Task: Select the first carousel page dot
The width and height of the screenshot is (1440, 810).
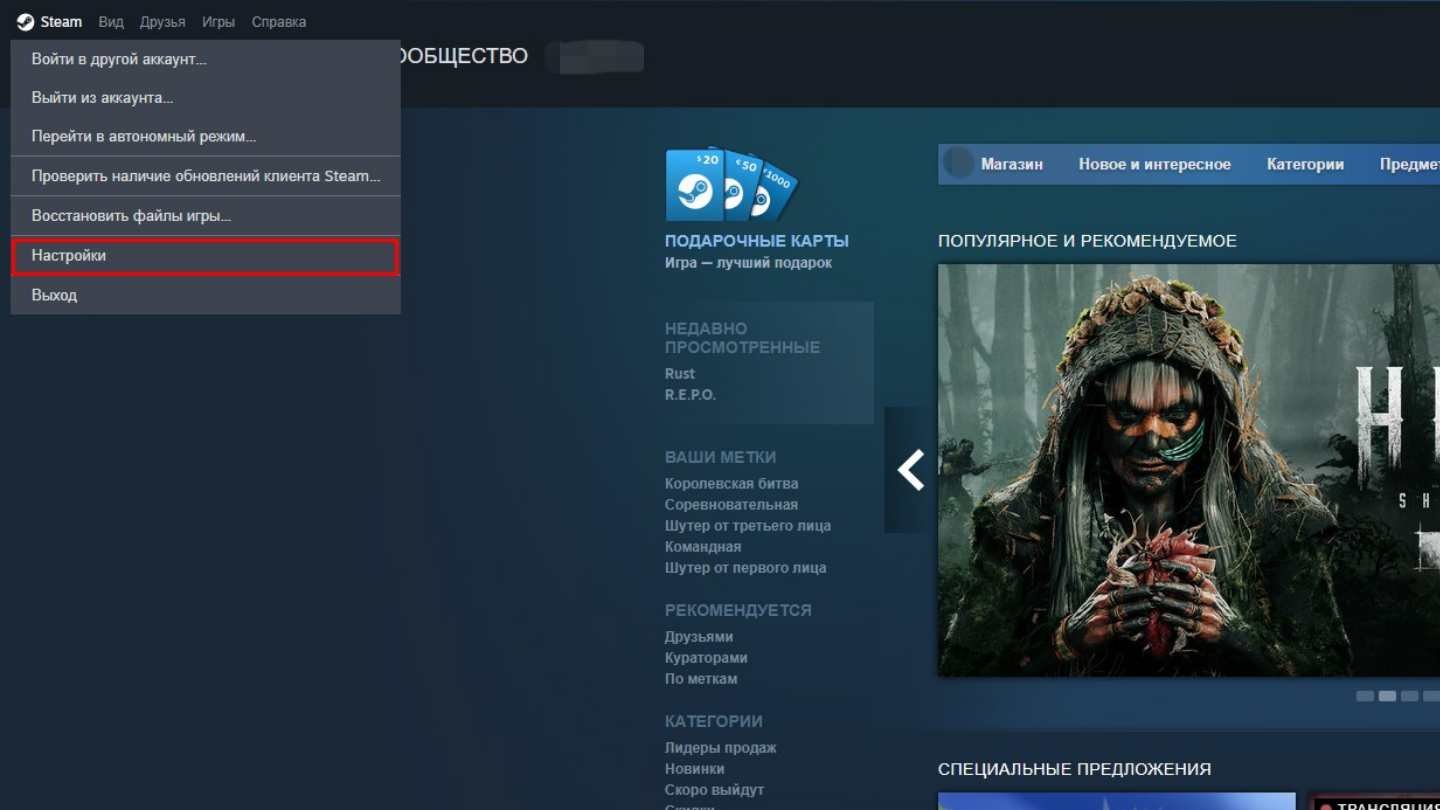Action: pyautogui.click(x=1365, y=696)
